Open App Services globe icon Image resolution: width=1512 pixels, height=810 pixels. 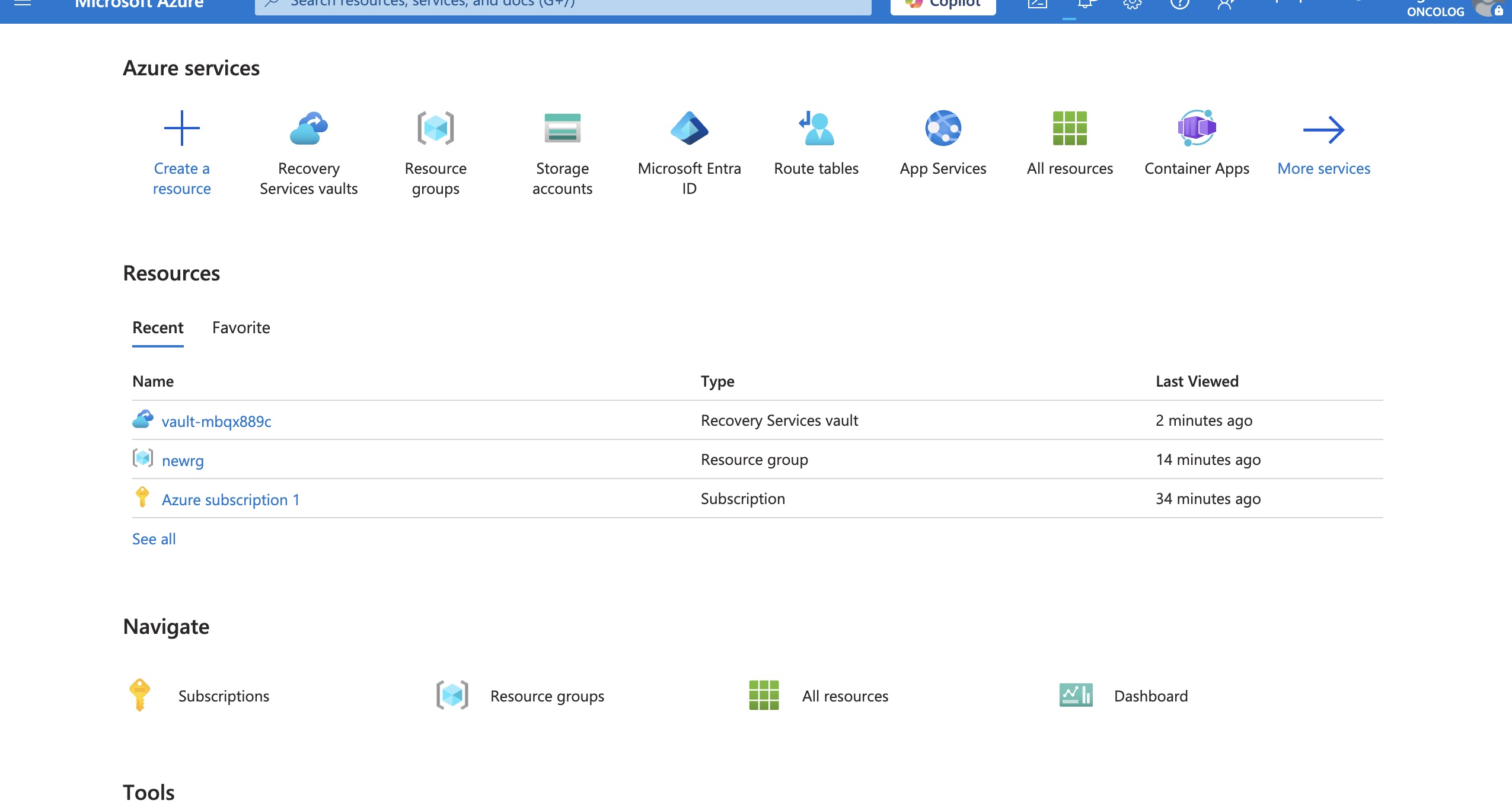tap(943, 128)
